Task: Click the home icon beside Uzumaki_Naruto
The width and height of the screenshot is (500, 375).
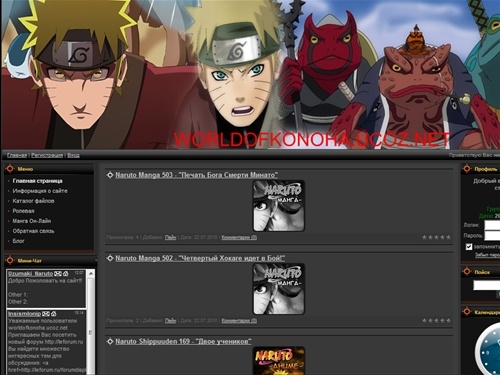Action: coord(66,274)
